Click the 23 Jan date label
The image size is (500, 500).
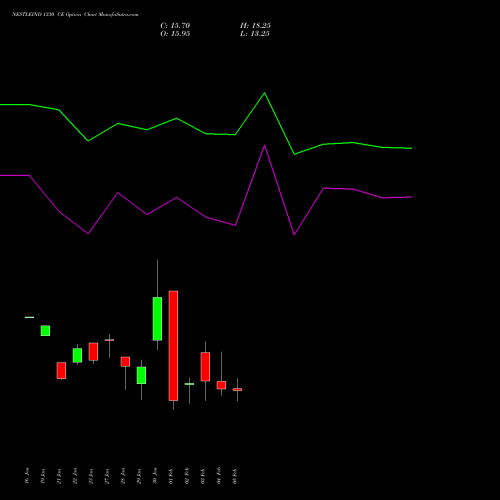pyautogui.click(x=91, y=476)
